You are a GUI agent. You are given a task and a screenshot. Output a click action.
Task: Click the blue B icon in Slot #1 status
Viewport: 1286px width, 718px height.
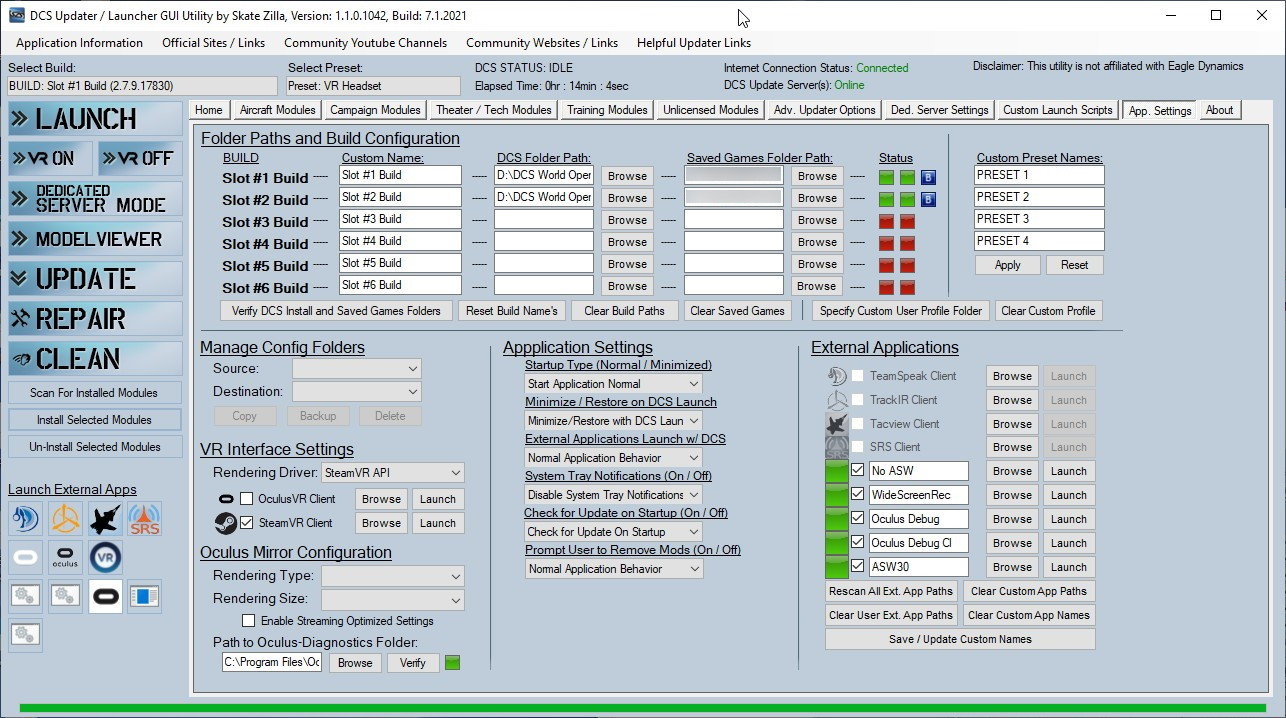click(x=928, y=178)
